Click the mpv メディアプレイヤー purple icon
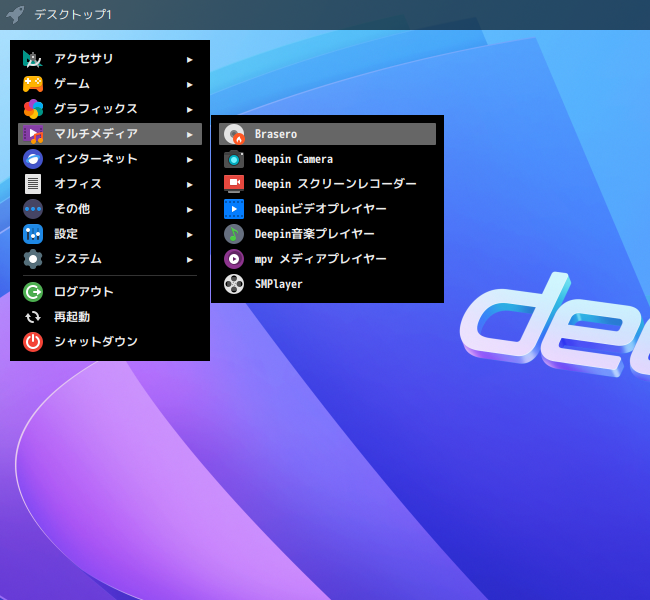Viewport: 650px width, 600px height. [x=234, y=259]
